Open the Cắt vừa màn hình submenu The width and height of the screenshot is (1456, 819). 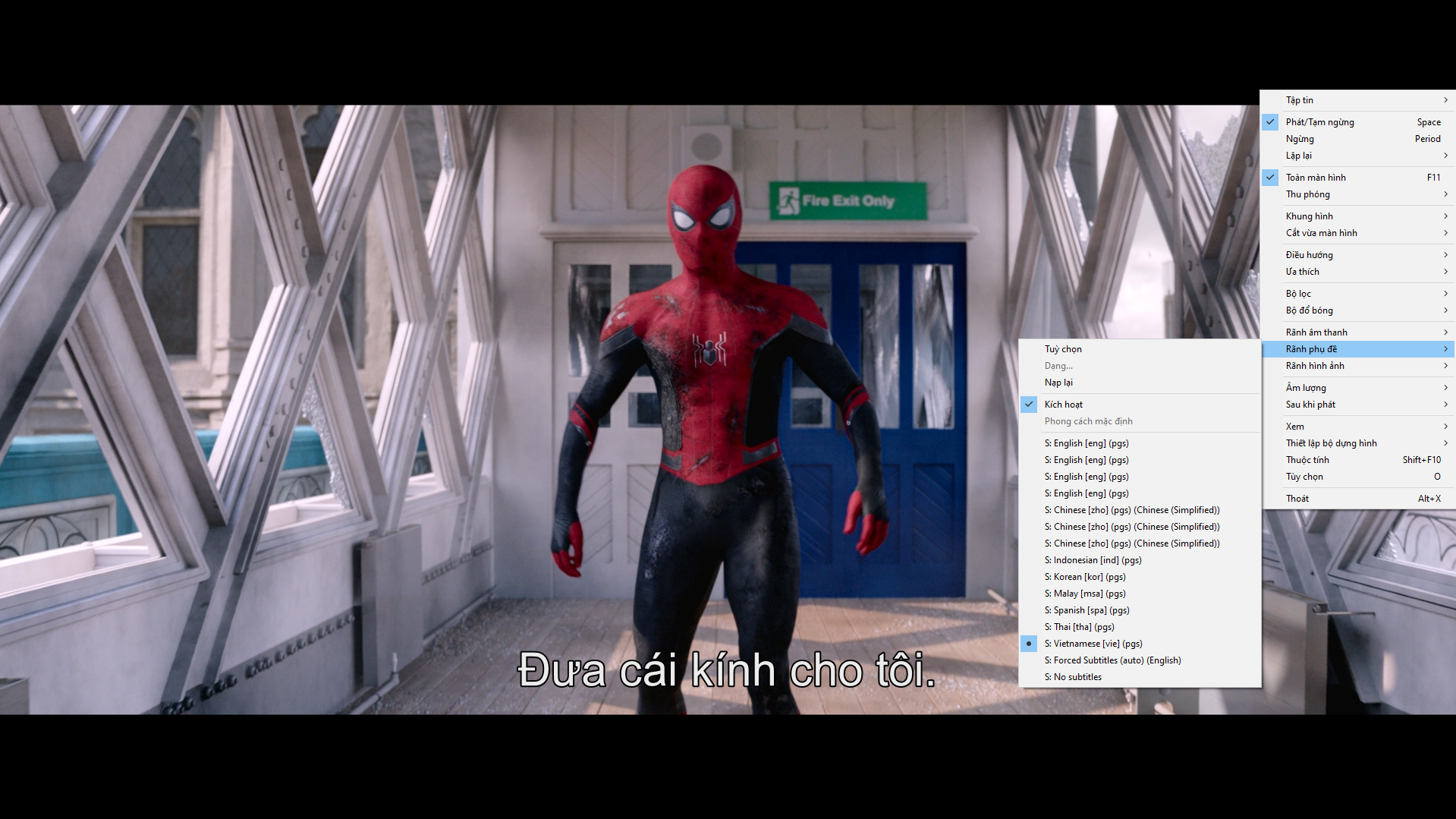(x=1358, y=233)
